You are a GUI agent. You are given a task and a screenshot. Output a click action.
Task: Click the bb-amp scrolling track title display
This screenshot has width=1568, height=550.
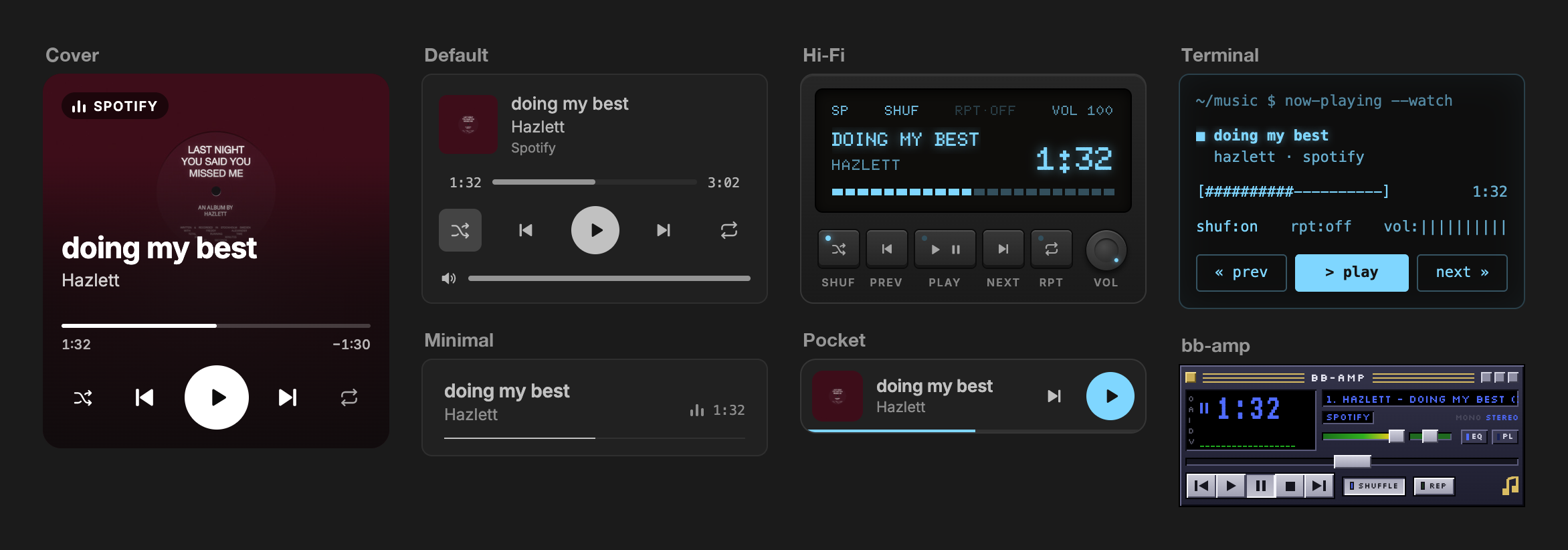click(1420, 399)
